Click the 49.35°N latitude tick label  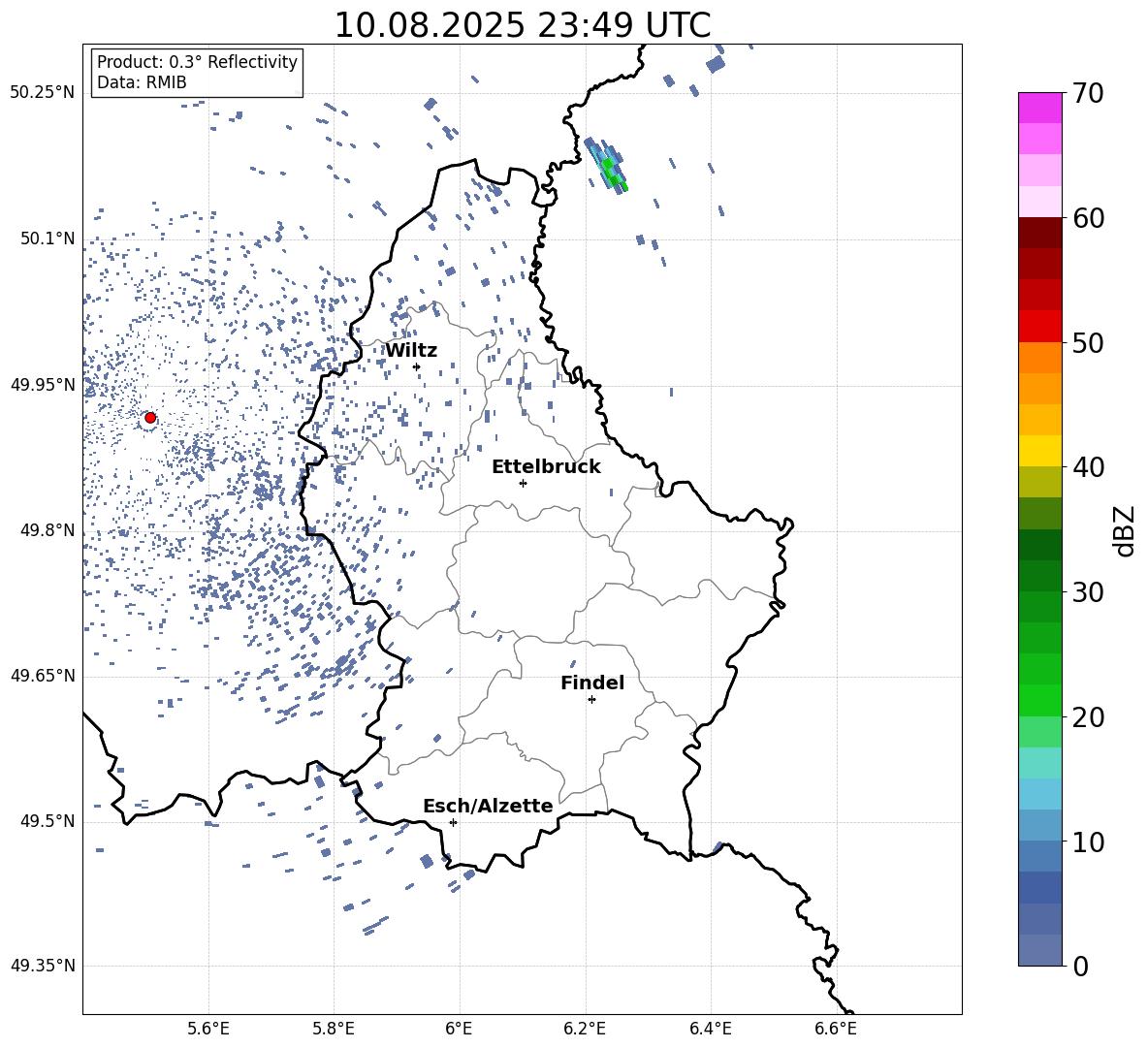[x=43, y=966]
